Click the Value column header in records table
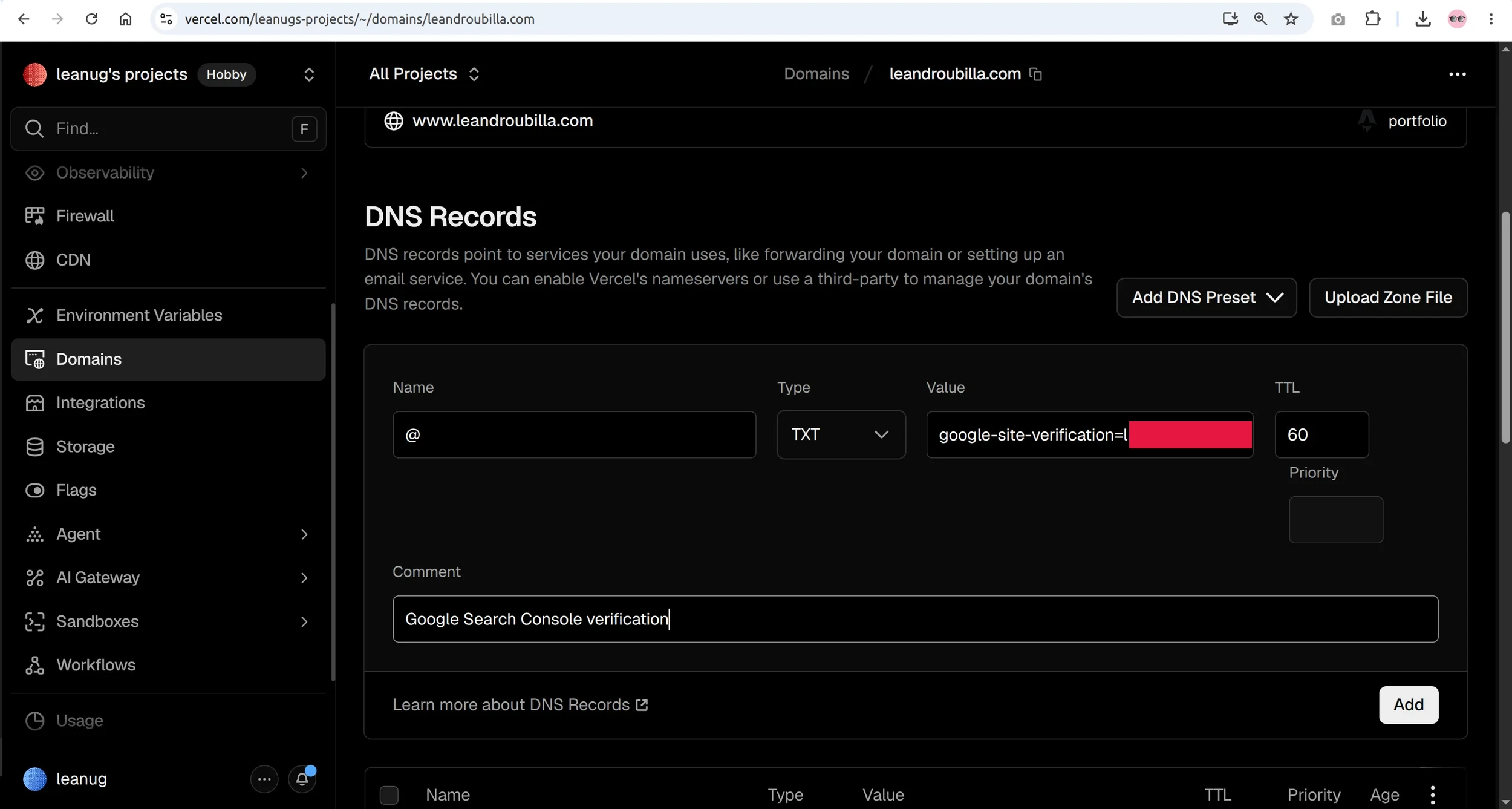The image size is (1512, 809). pos(883,794)
